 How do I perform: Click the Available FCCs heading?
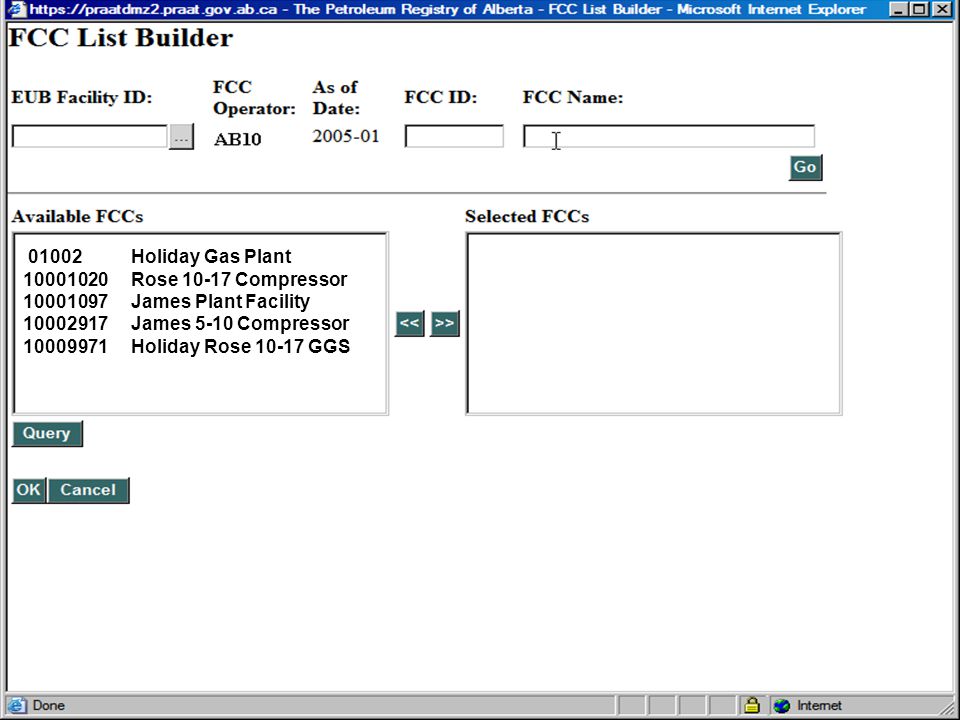[77, 217]
